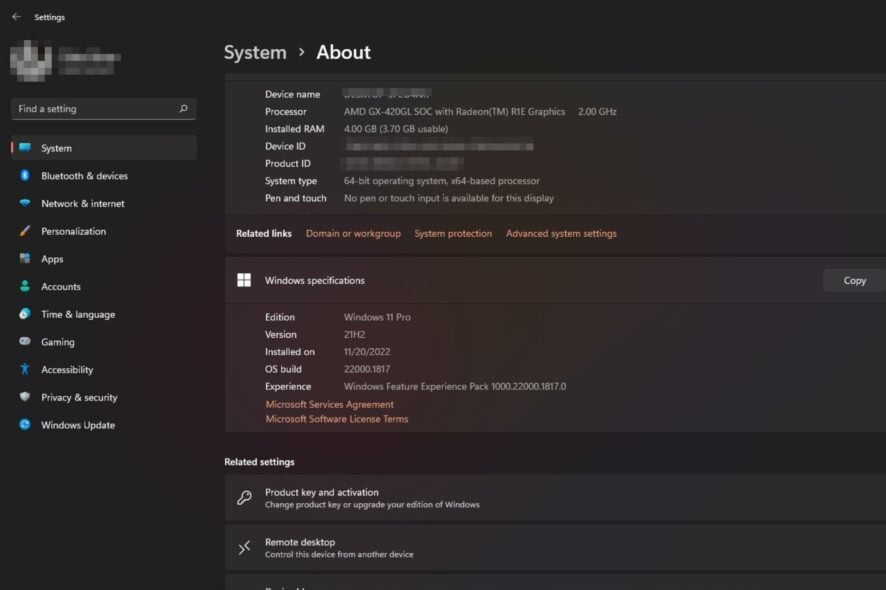Click the search magnifier icon
Image resolution: width=886 pixels, height=590 pixels.
click(183, 109)
